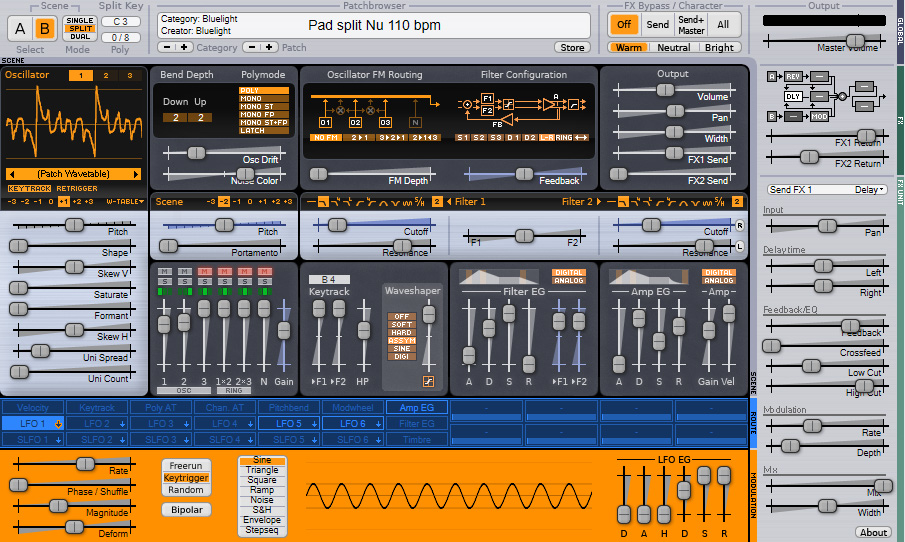Toggle Bipolar mode for the LFO
The height and width of the screenshot is (542, 905).
pyautogui.click(x=186, y=510)
